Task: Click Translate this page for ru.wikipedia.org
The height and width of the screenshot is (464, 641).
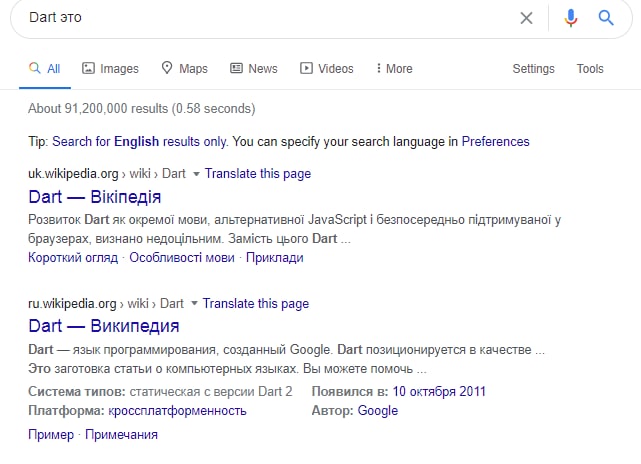Action: click(256, 304)
